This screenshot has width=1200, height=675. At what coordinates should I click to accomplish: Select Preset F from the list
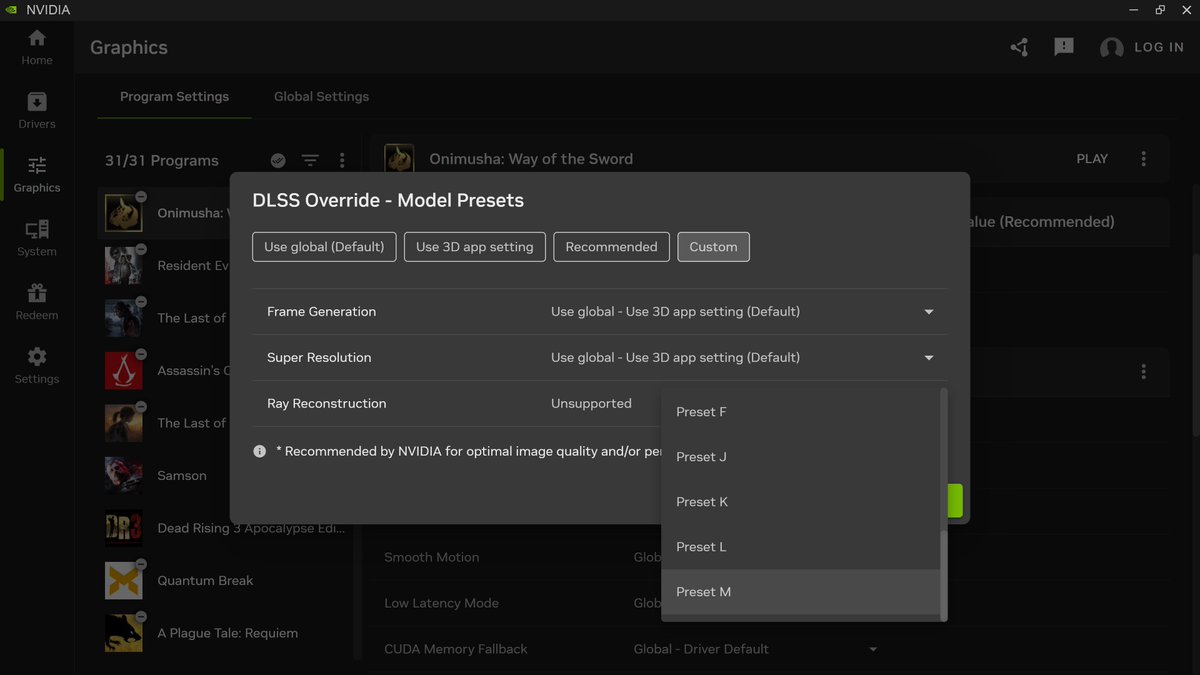click(800, 412)
